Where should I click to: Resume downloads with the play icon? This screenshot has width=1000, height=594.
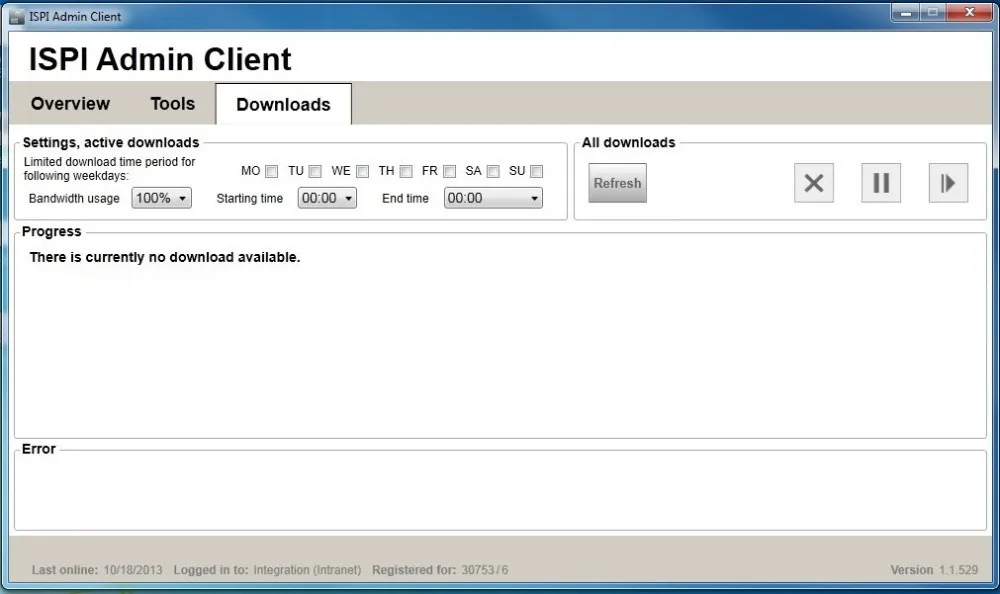pyautogui.click(x=947, y=183)
